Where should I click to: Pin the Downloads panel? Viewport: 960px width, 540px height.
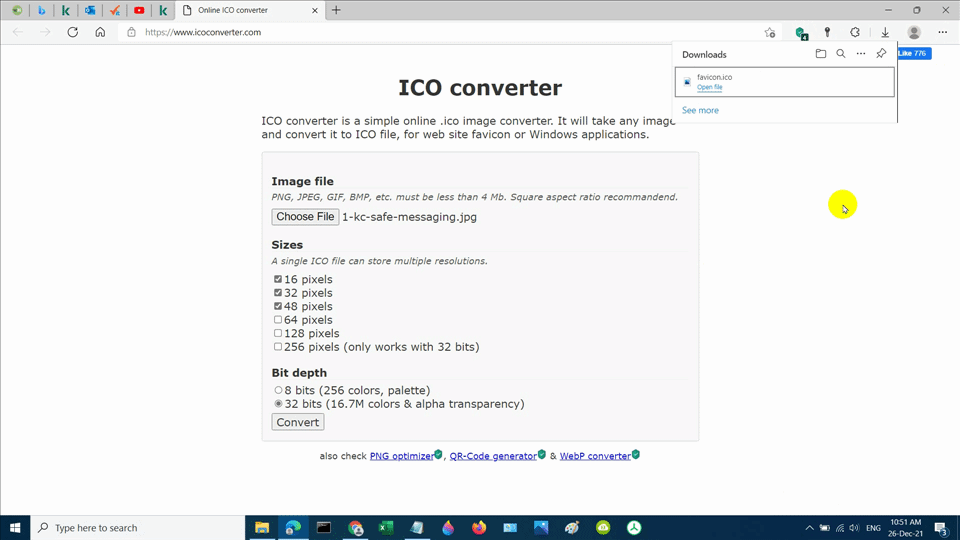coord(881,54)
